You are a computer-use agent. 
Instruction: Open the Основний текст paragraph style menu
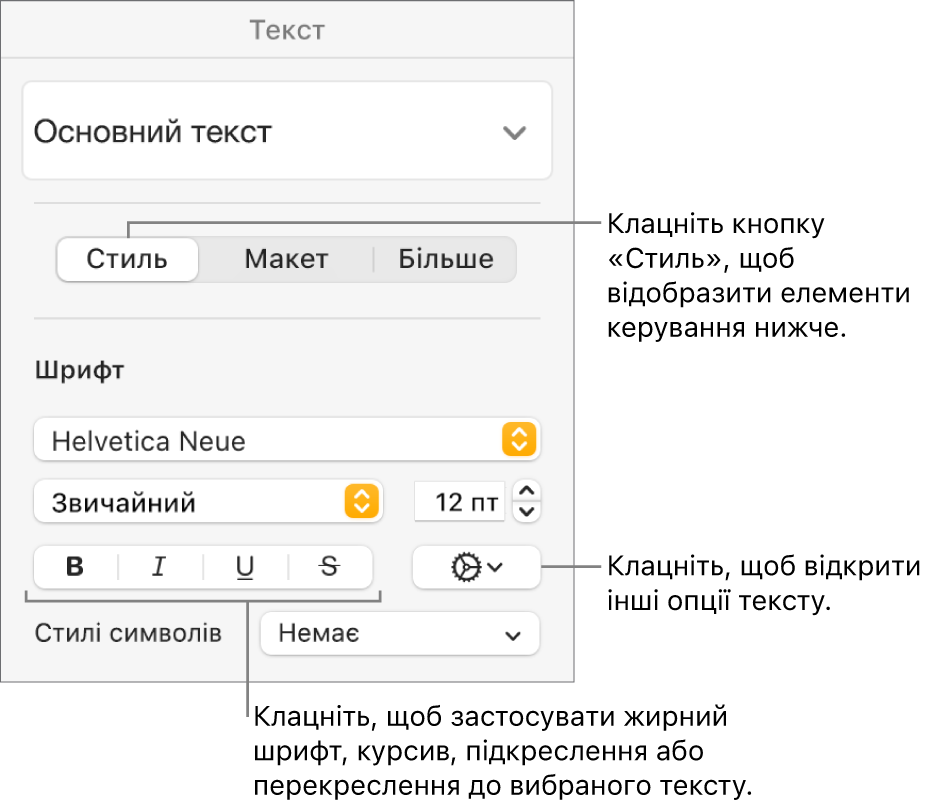coord(286,132)
